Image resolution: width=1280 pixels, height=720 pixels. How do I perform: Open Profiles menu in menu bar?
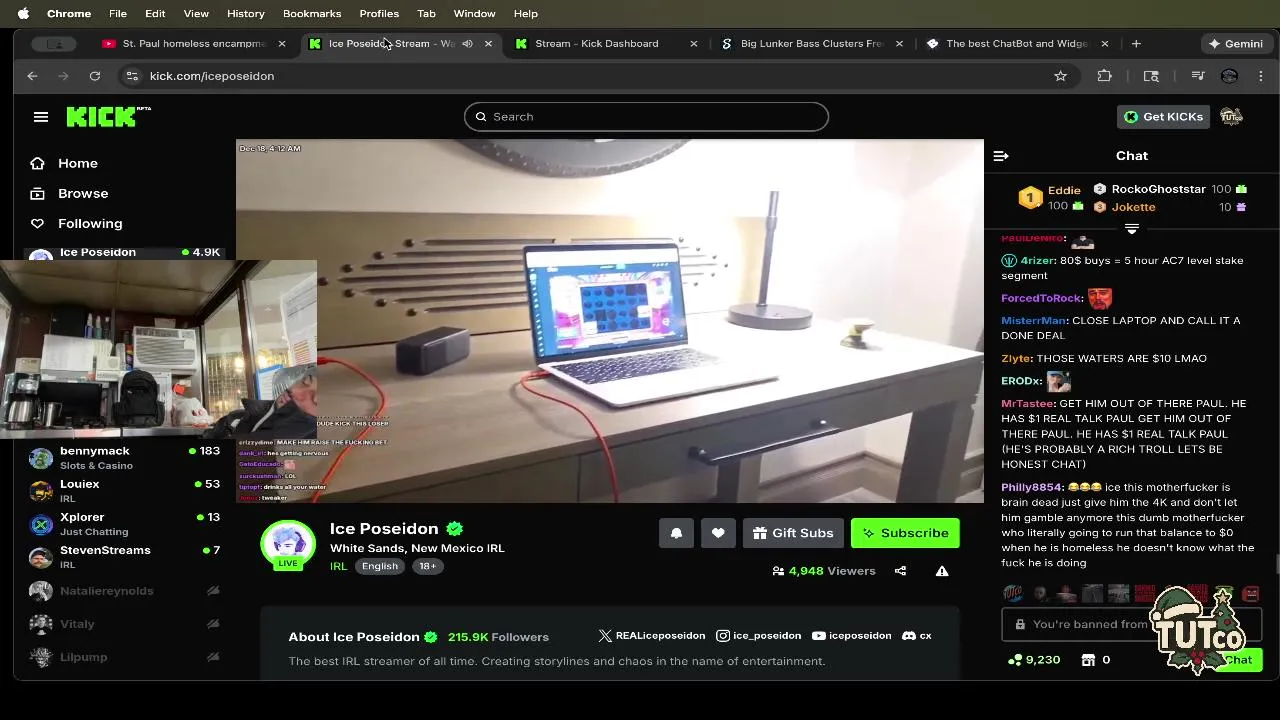click(x=379, y=14)
